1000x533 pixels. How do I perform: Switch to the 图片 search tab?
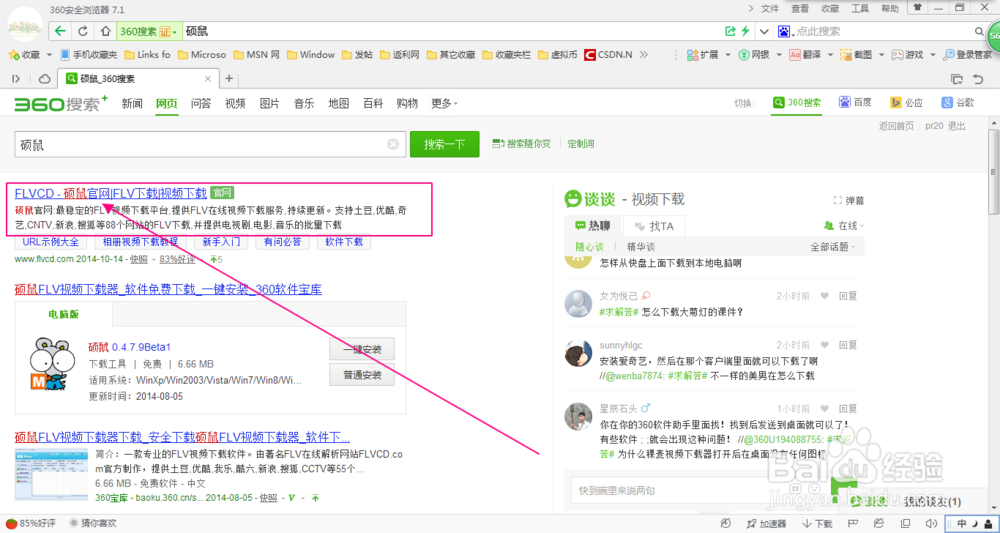click(x=270, y=103)
